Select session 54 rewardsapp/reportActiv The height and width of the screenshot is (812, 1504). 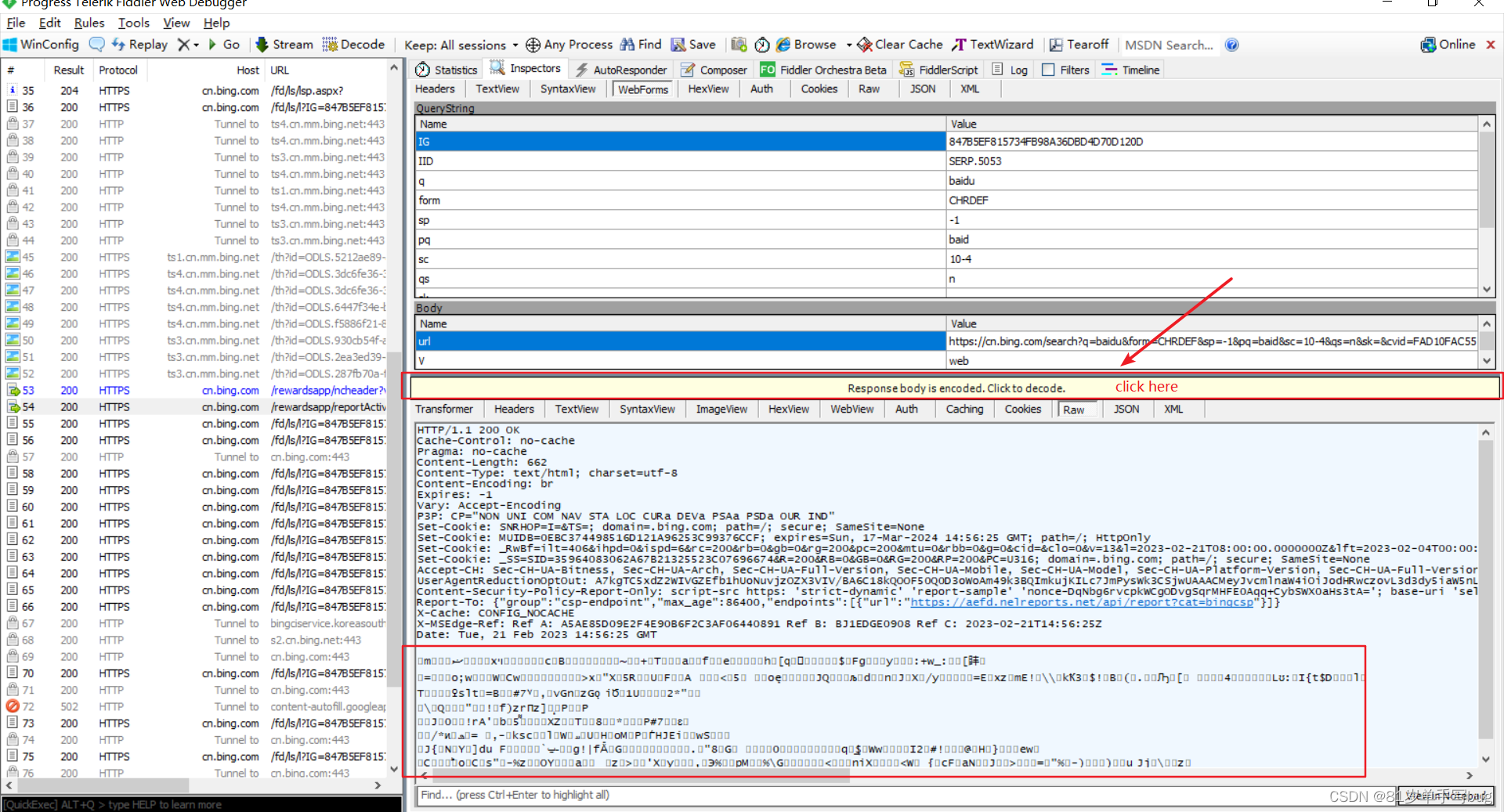coord(196,407)
